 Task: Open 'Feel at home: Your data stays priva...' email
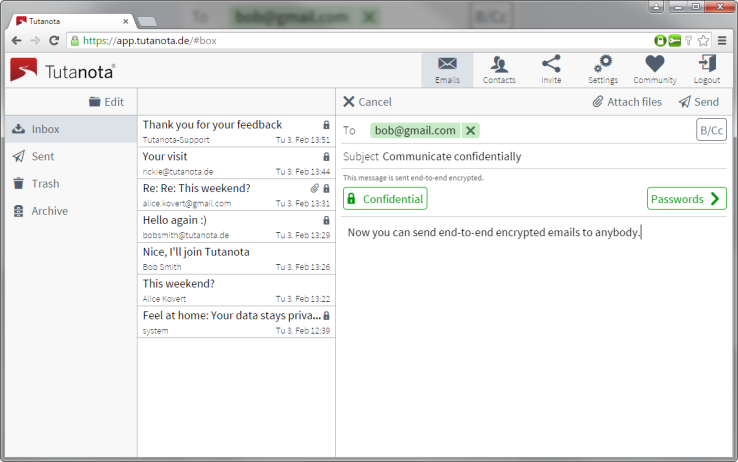(x=236, y=322)
